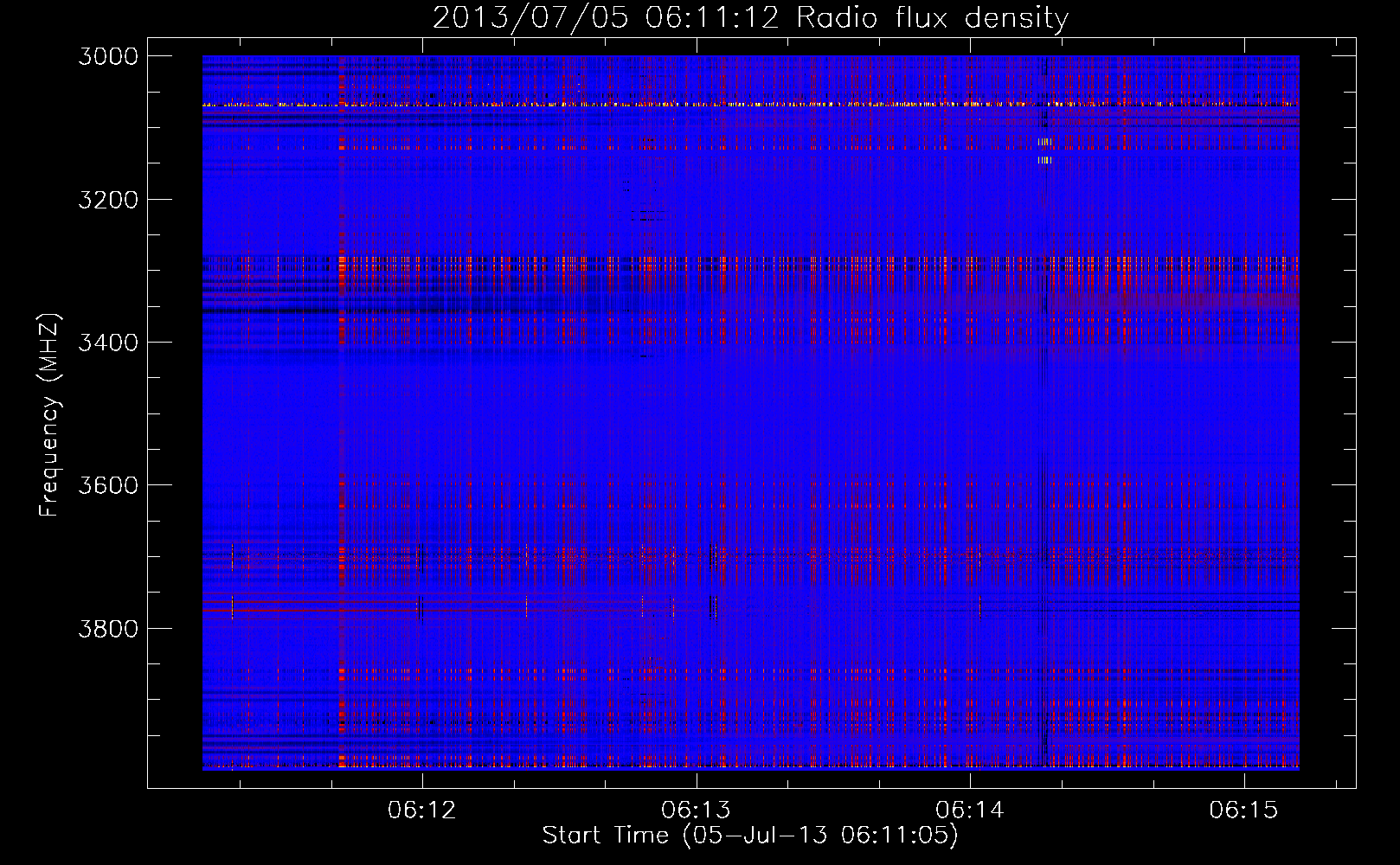Click the yellow-orange horizontal line near 3070 MHz
This screenshot has height=865, width=1400.
tap(606, 104)
